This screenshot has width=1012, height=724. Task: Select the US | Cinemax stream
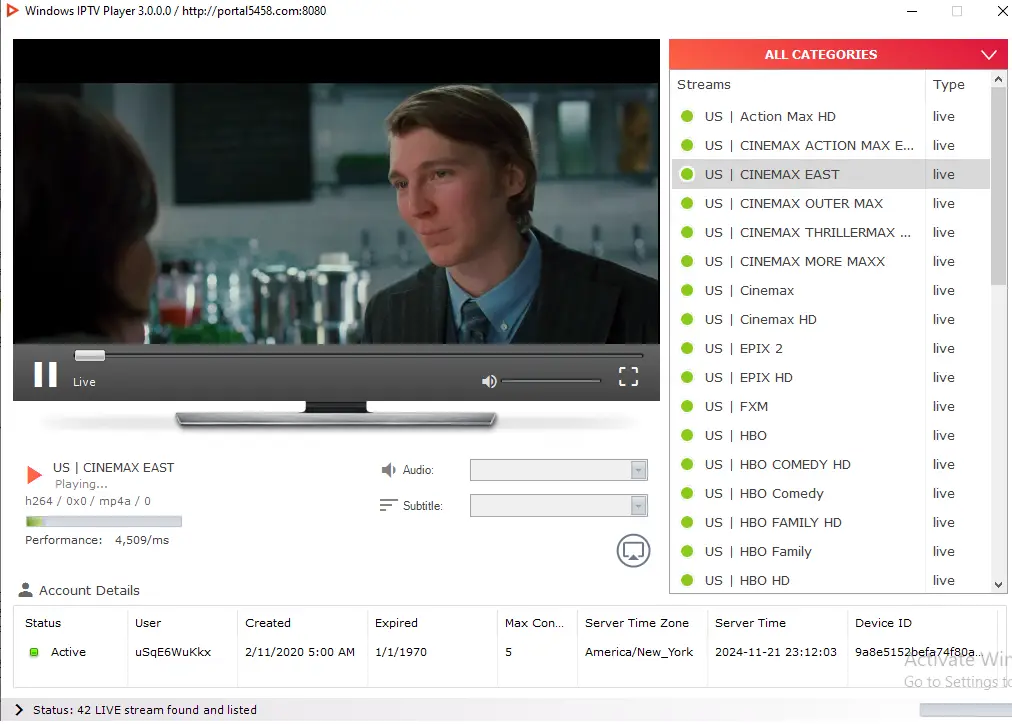[x=830, y=290]
